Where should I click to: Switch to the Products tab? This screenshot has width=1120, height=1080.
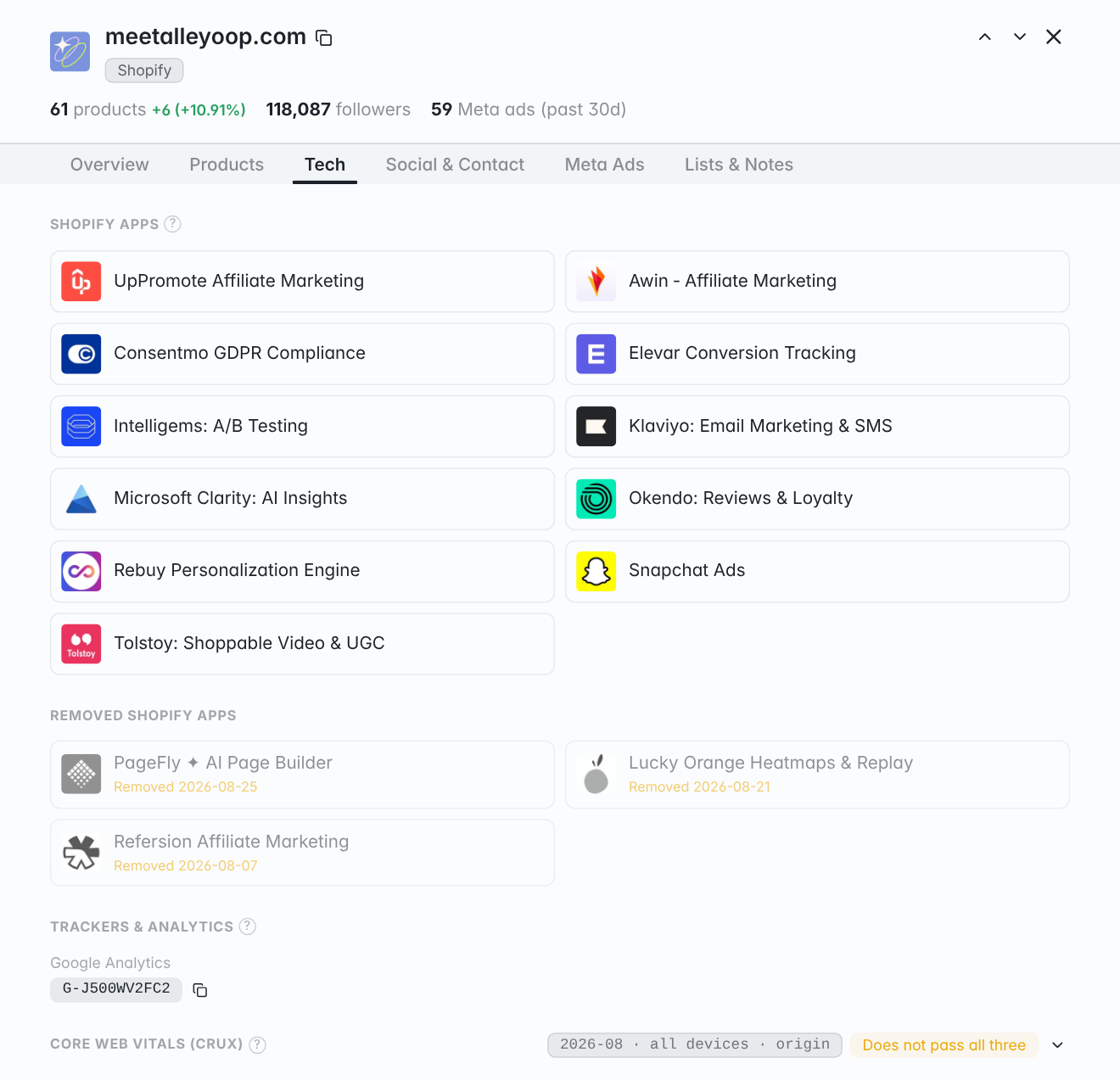pos(227,165)
